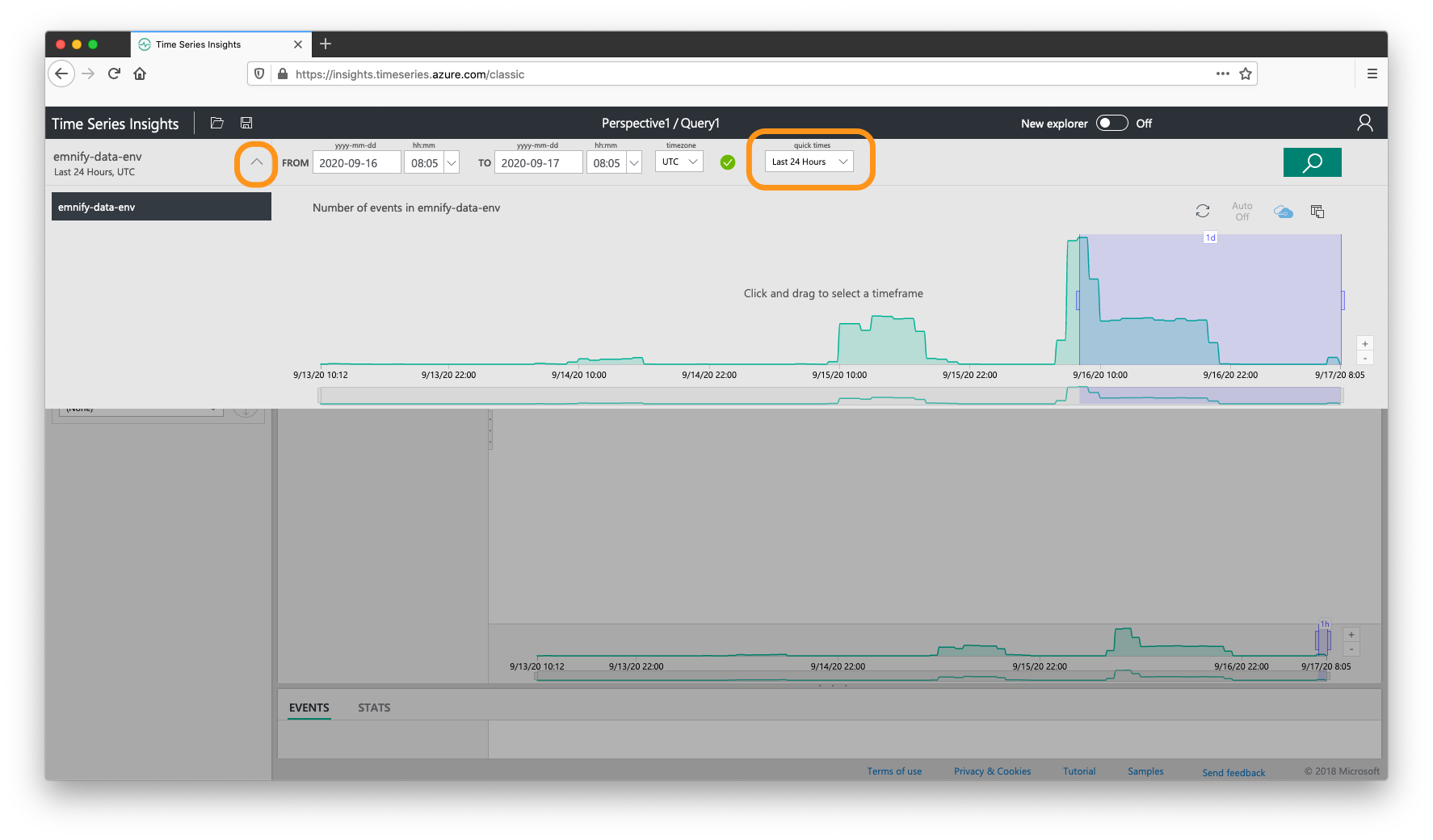The width and height of the screenshot is (1433, 840).
Task: Switch to the STATS tab
Action: [374, 708]
